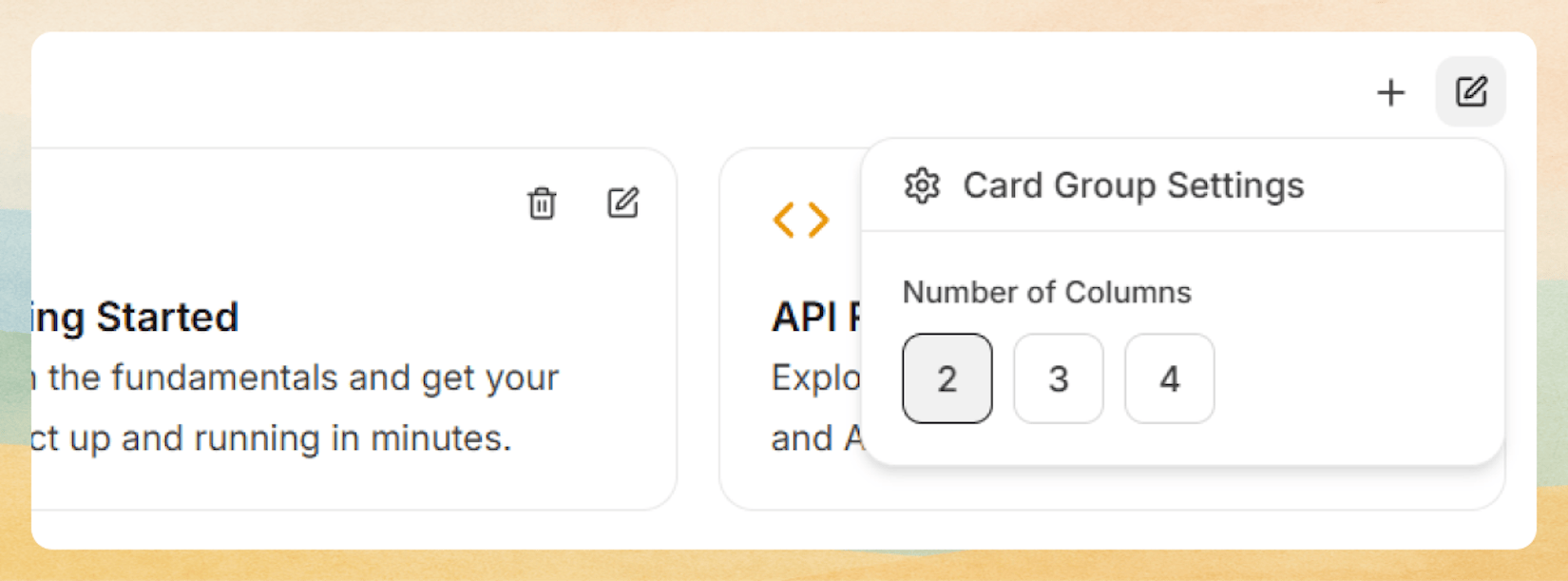Enable the 4-column layout
1568x581 pixels.
1169,378
